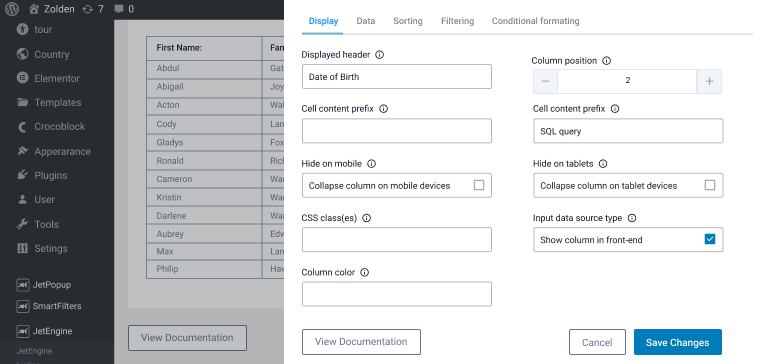
Task: Click the empty Cell content prefix field
Action: point(396,131)
